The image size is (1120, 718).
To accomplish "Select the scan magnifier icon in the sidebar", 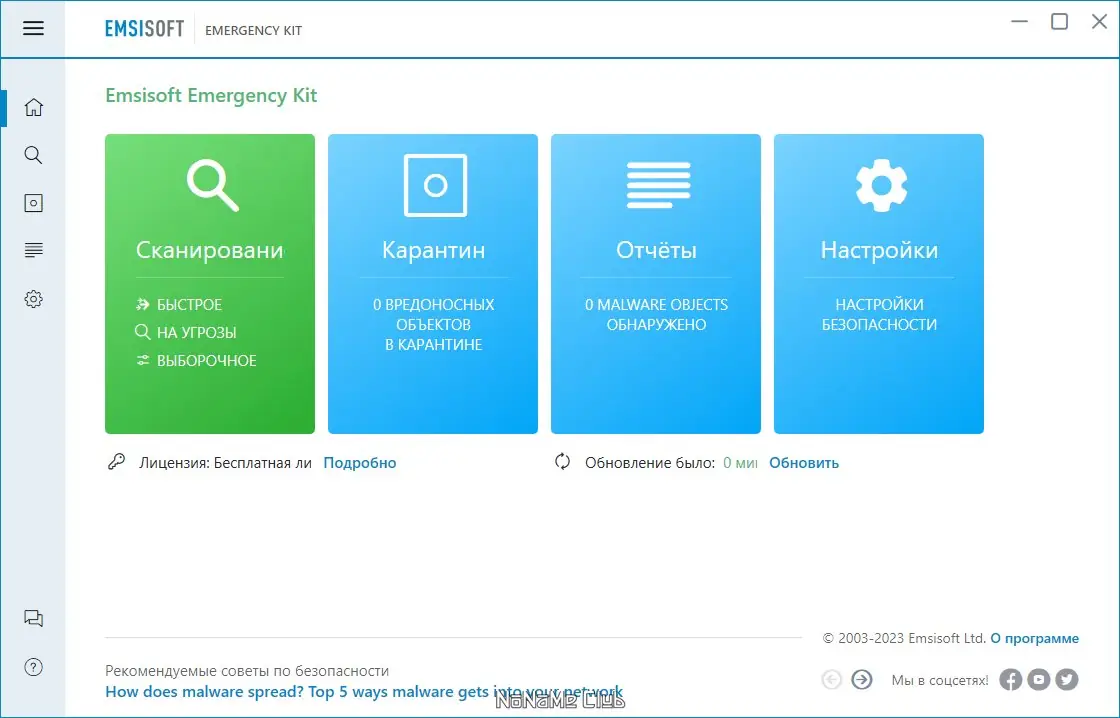I will pos(33,155).
